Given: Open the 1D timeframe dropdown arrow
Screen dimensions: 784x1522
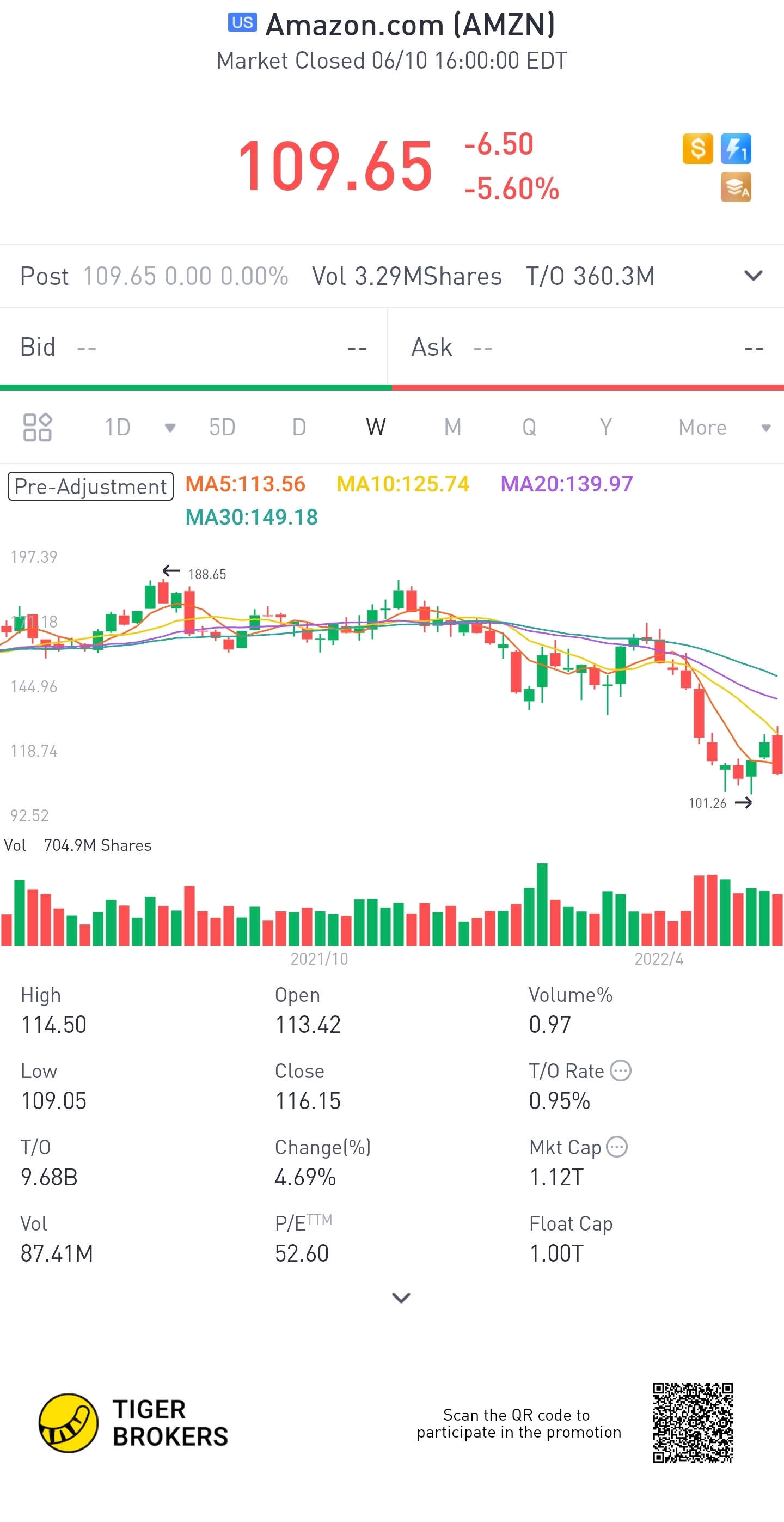Looking at the screenshot, I should [x=170, y=428].
